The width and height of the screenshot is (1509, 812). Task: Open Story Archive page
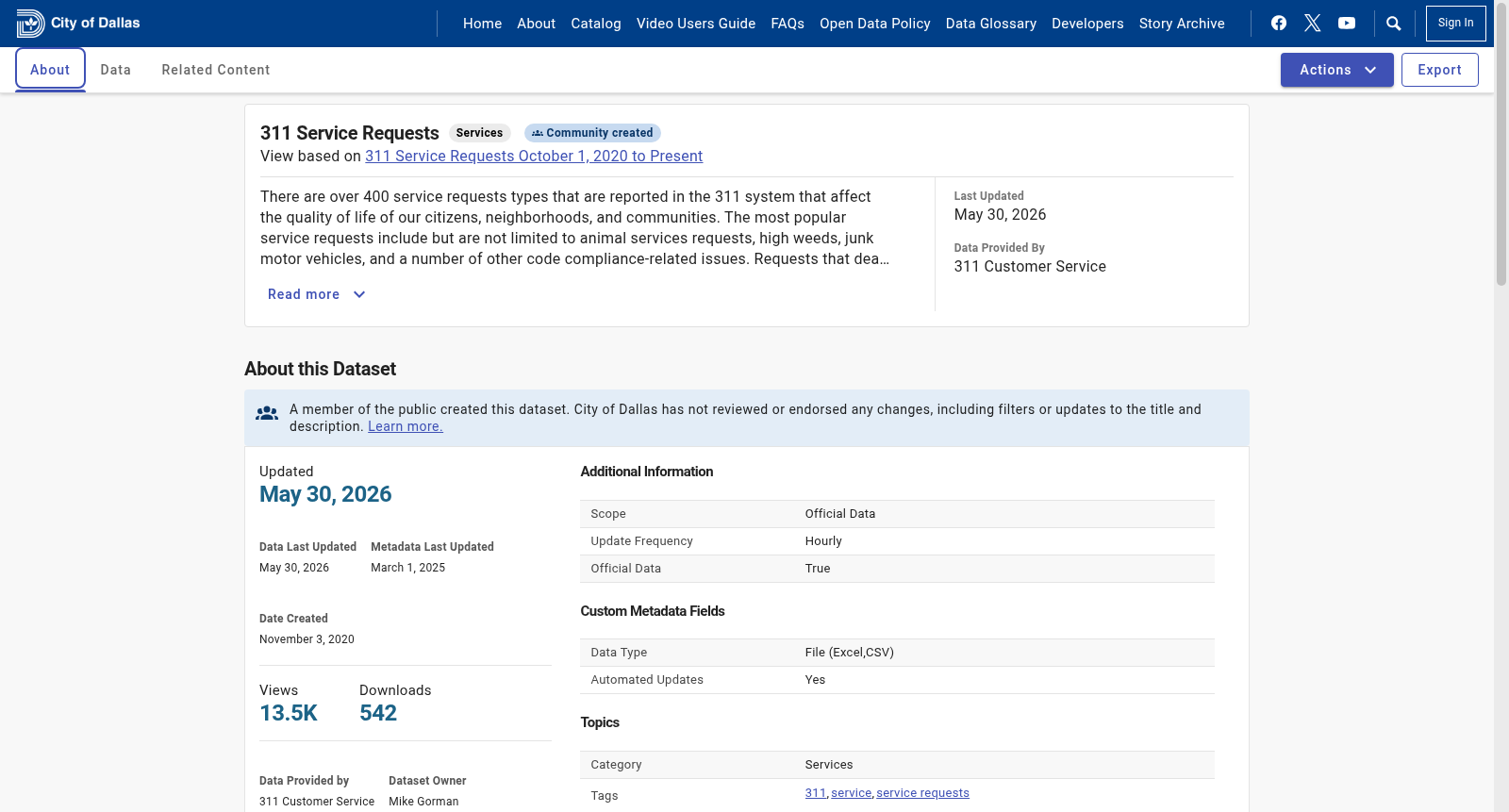pos(1182,24)
